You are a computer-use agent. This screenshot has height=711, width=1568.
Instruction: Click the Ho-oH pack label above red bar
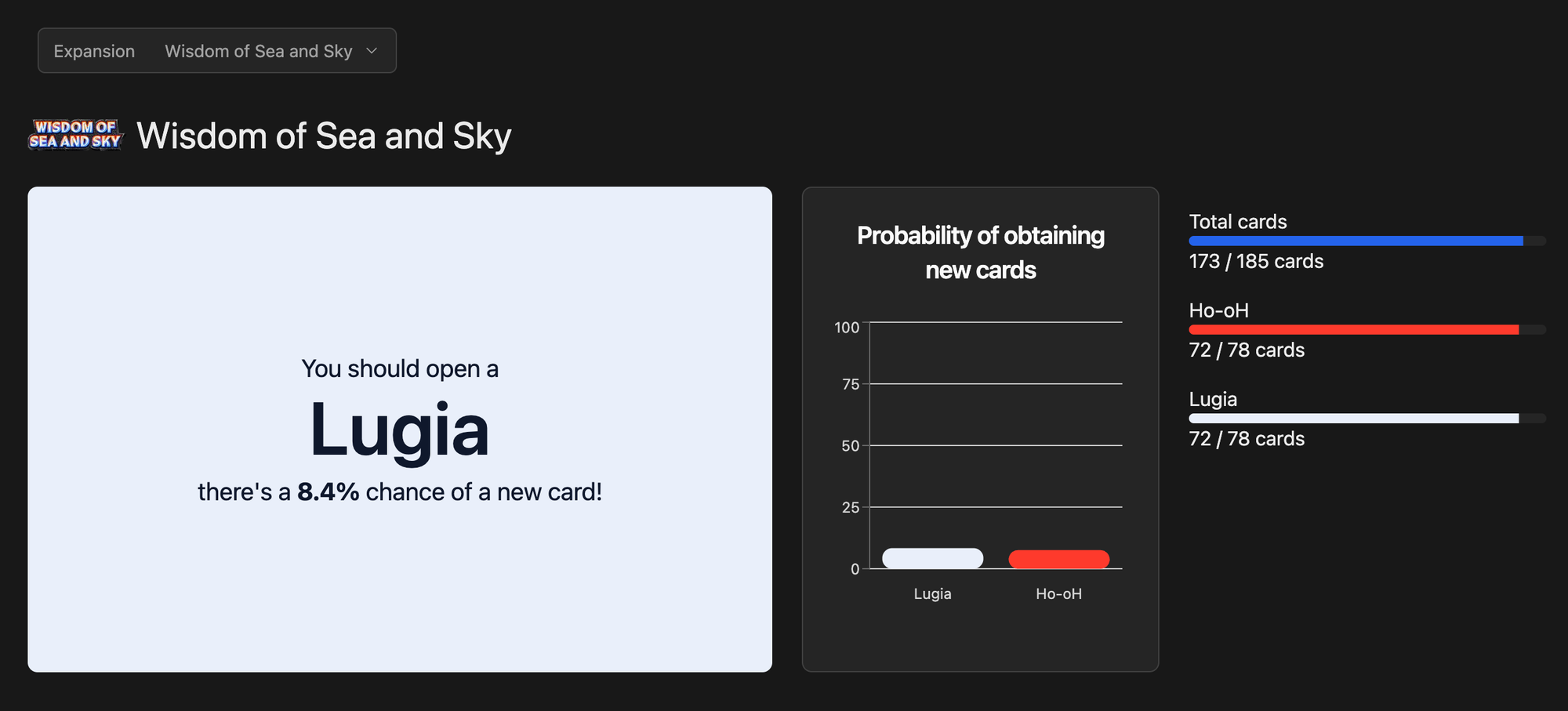click(1218, 310)
